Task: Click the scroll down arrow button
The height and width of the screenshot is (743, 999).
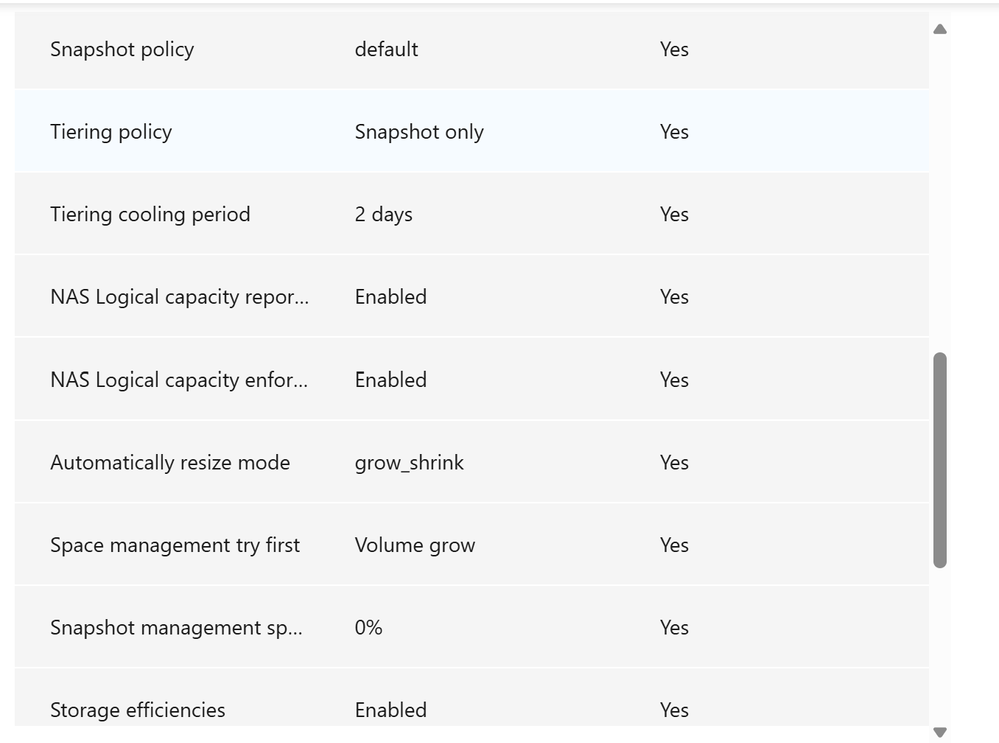Action: pyautogui.click(x=939, y=732)
